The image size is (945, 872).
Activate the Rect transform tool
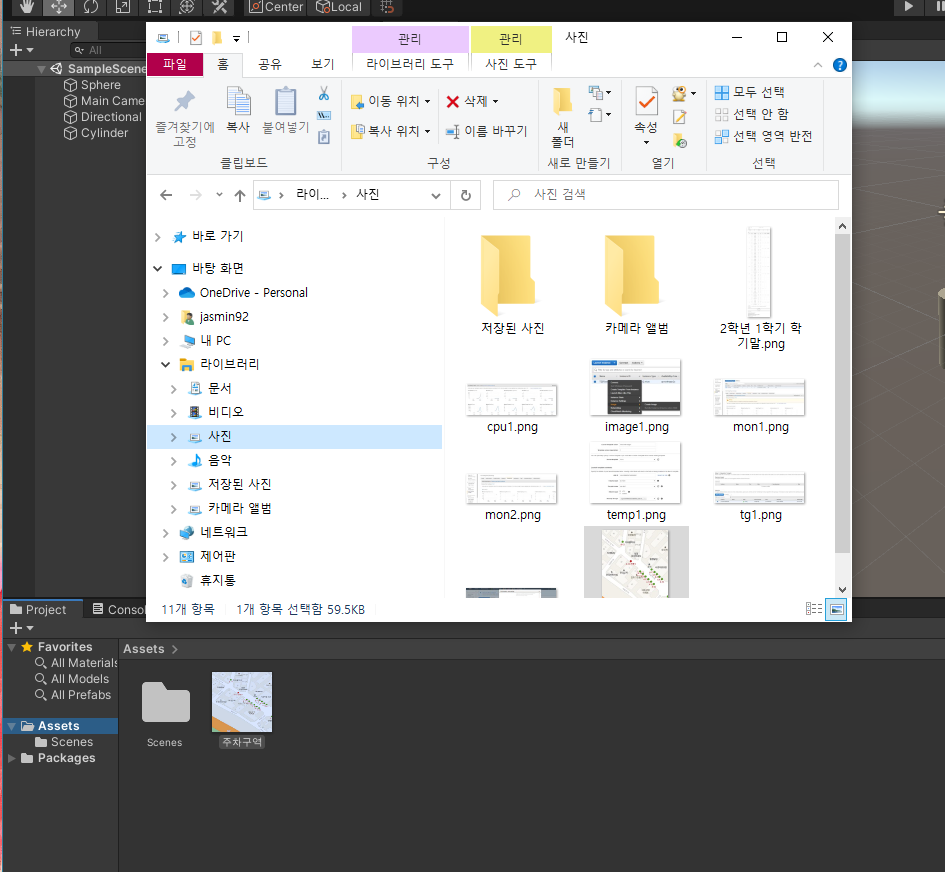tap(153, 8)
